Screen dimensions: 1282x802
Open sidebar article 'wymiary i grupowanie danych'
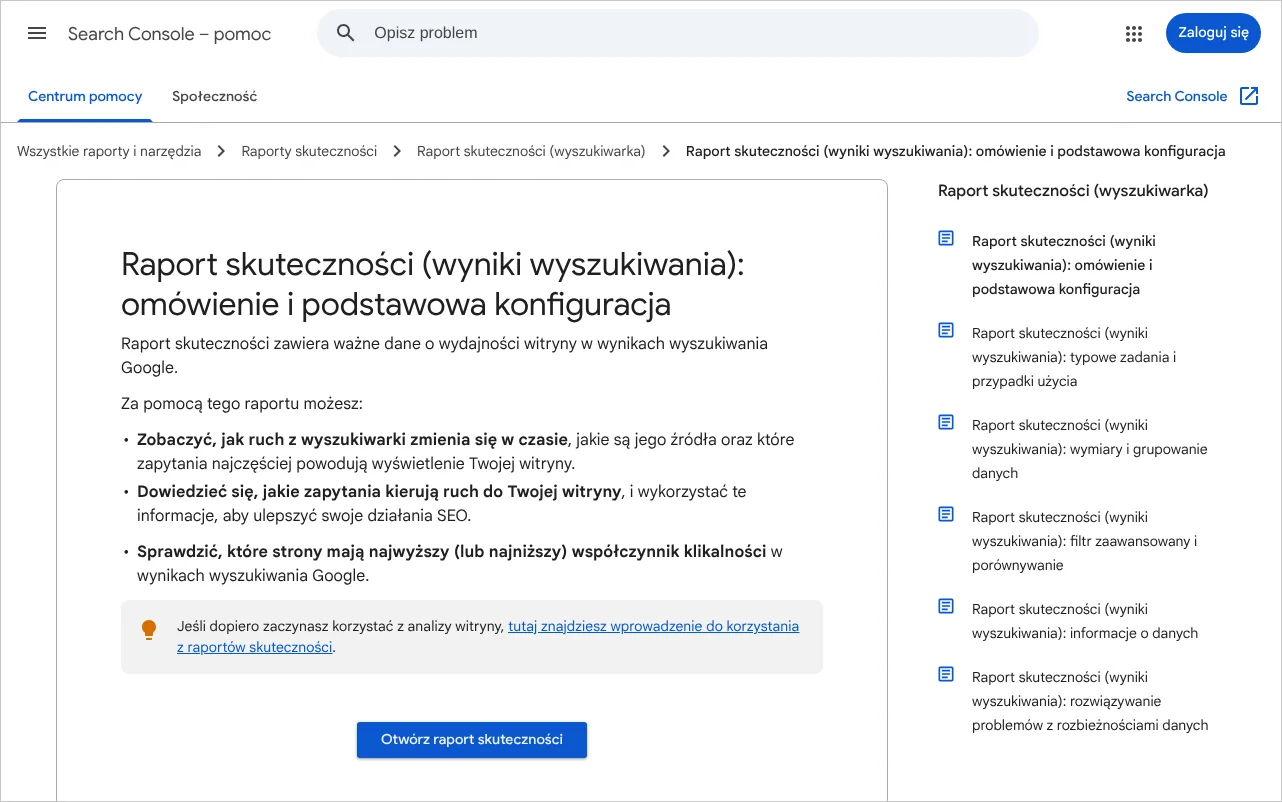coord(1090,449)
